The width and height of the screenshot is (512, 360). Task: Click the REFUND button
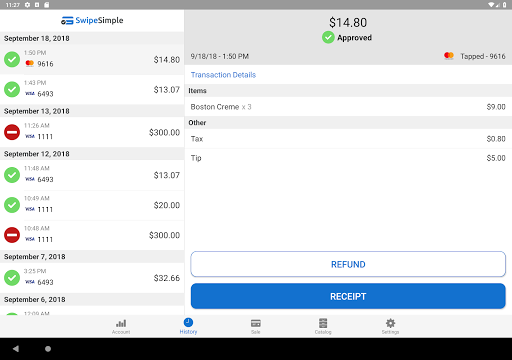348,264
